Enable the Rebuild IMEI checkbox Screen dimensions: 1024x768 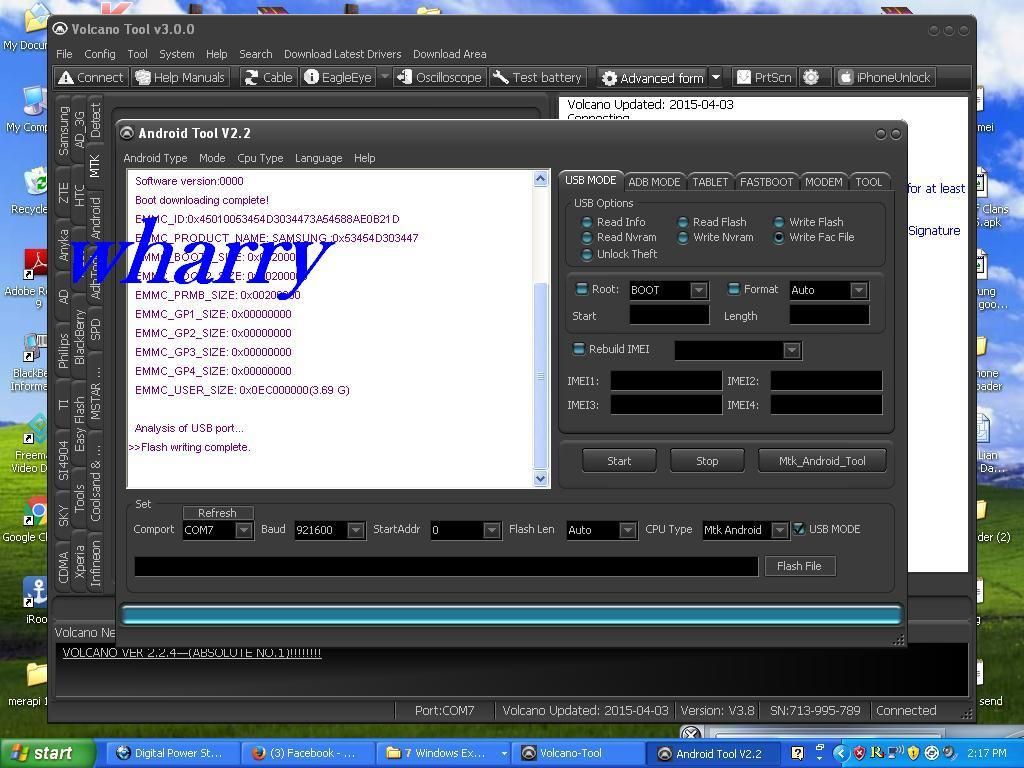pyautogui.click(x=578, y=349)
